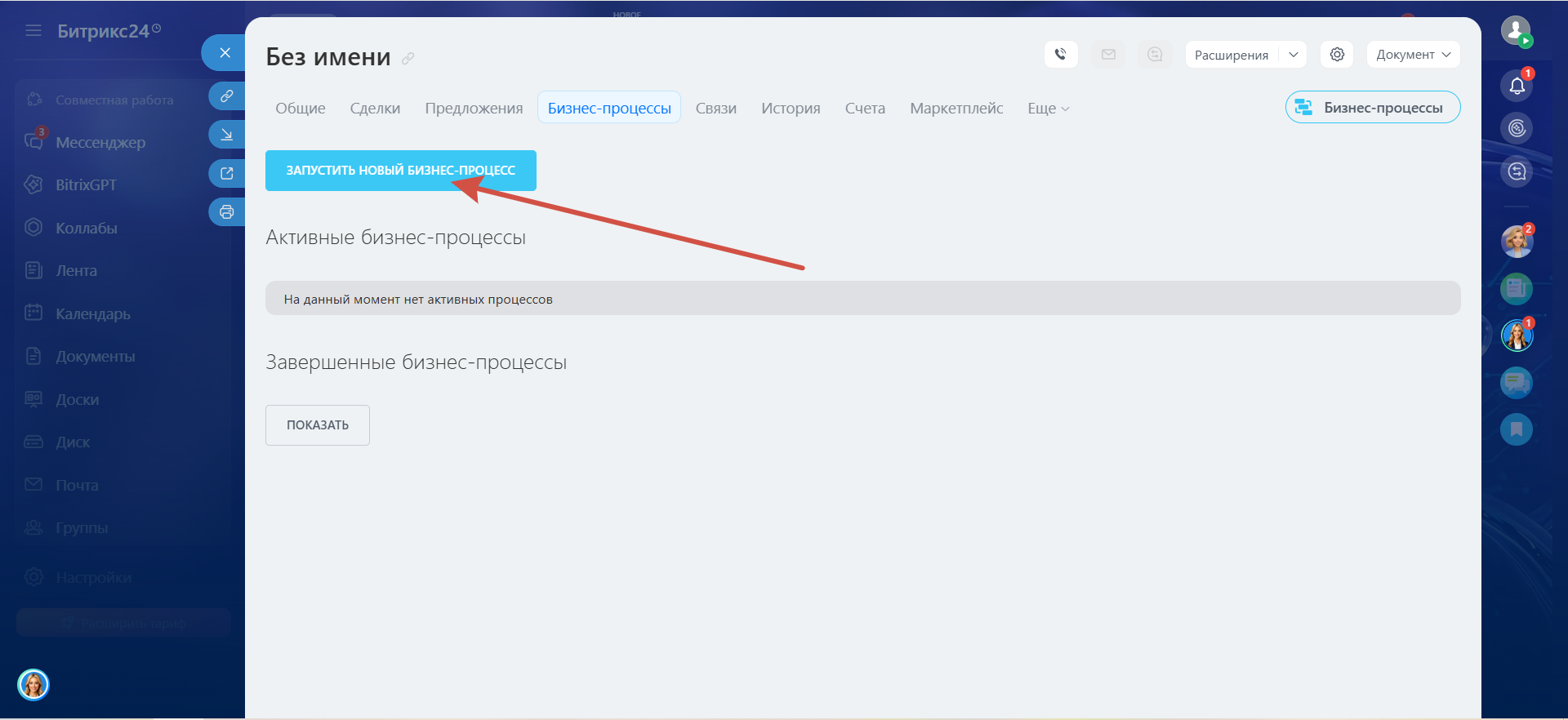This screenshot has width=1568, height=720.
Task: Click the blue chat bubbles icon in right bar
Action: pos(1517,382)
